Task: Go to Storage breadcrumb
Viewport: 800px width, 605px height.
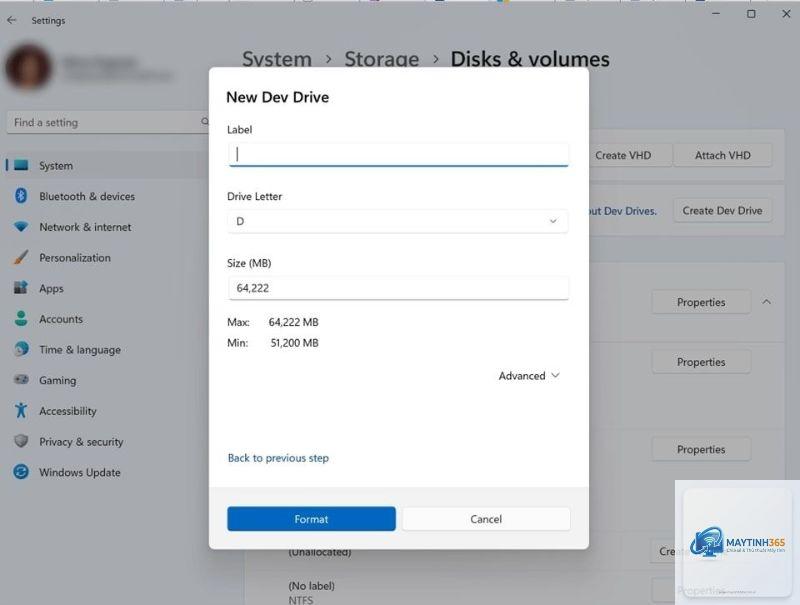Action: (x=382, y=59)
